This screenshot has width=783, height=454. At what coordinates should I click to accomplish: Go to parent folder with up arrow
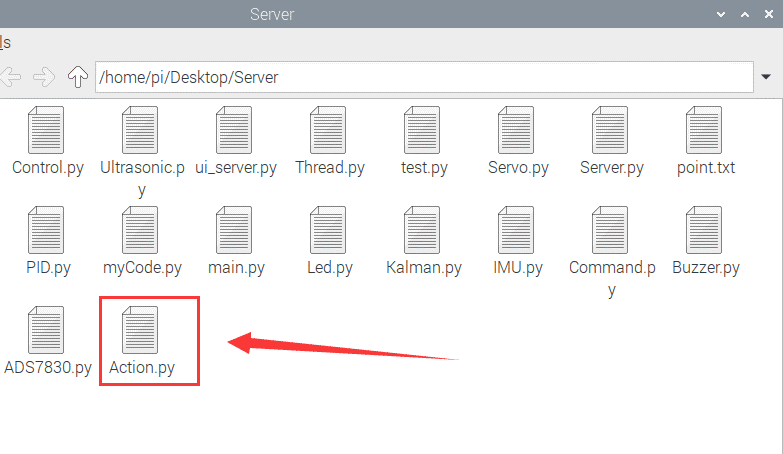(x=77, y=77)
